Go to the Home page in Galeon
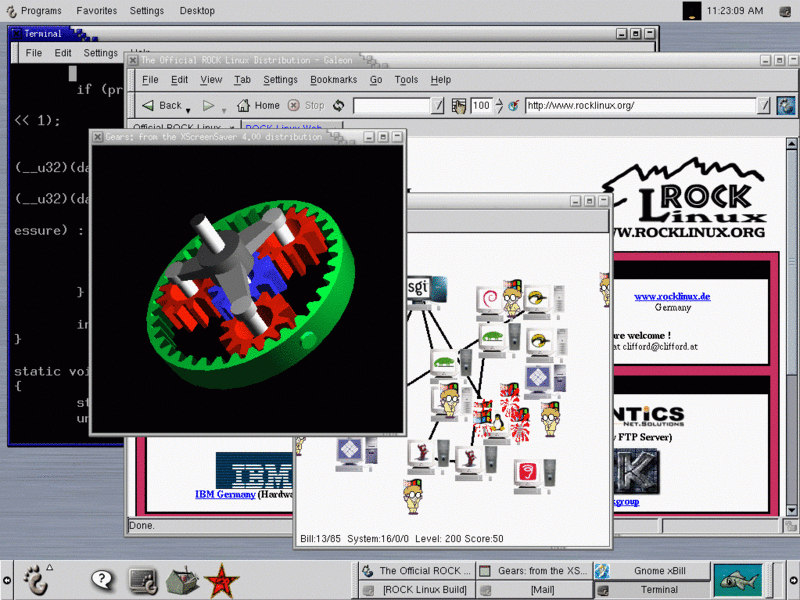The image size is (800, 600). tap(258, 106)
